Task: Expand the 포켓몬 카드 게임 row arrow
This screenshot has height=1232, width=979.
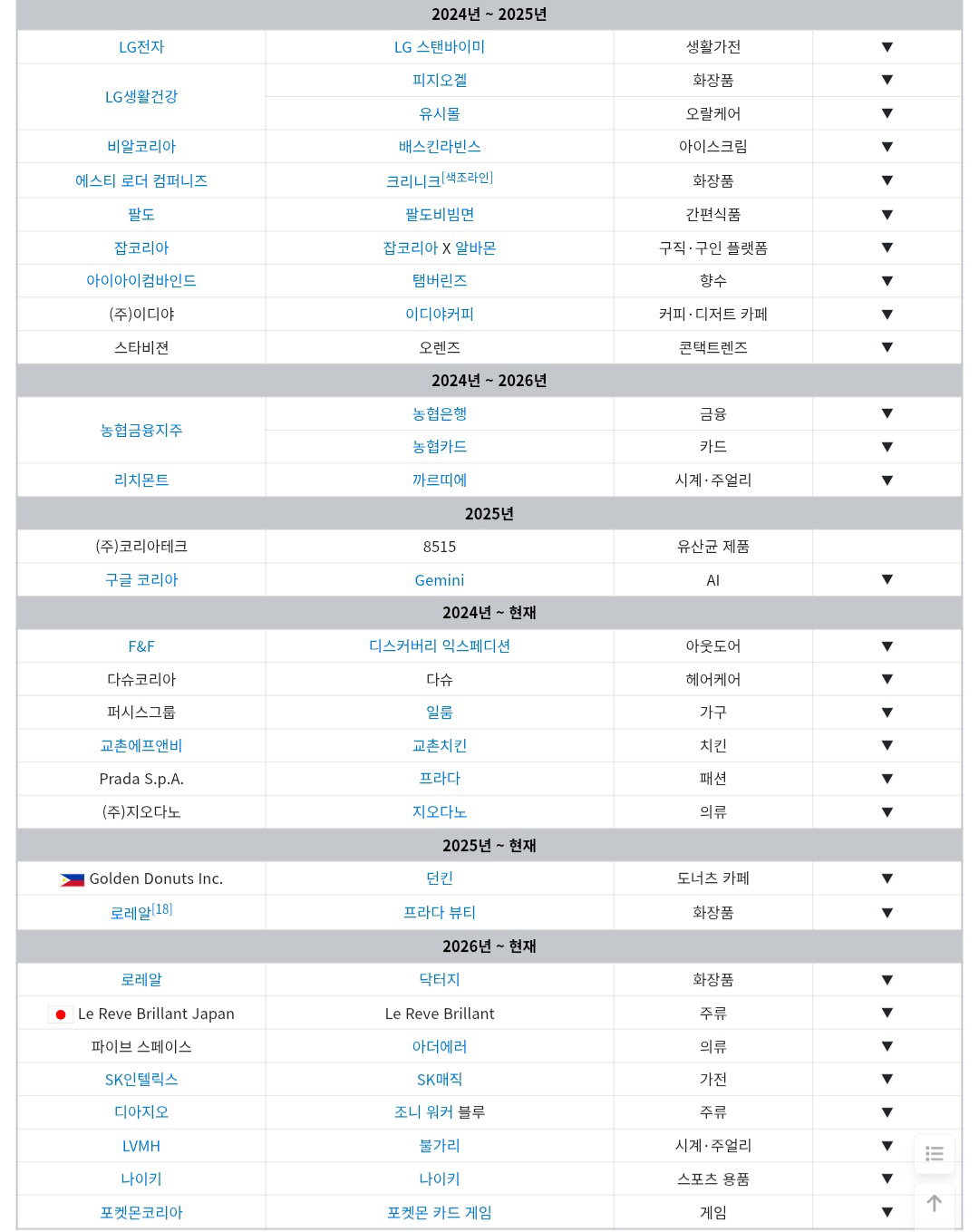Action: point(887,1212)
